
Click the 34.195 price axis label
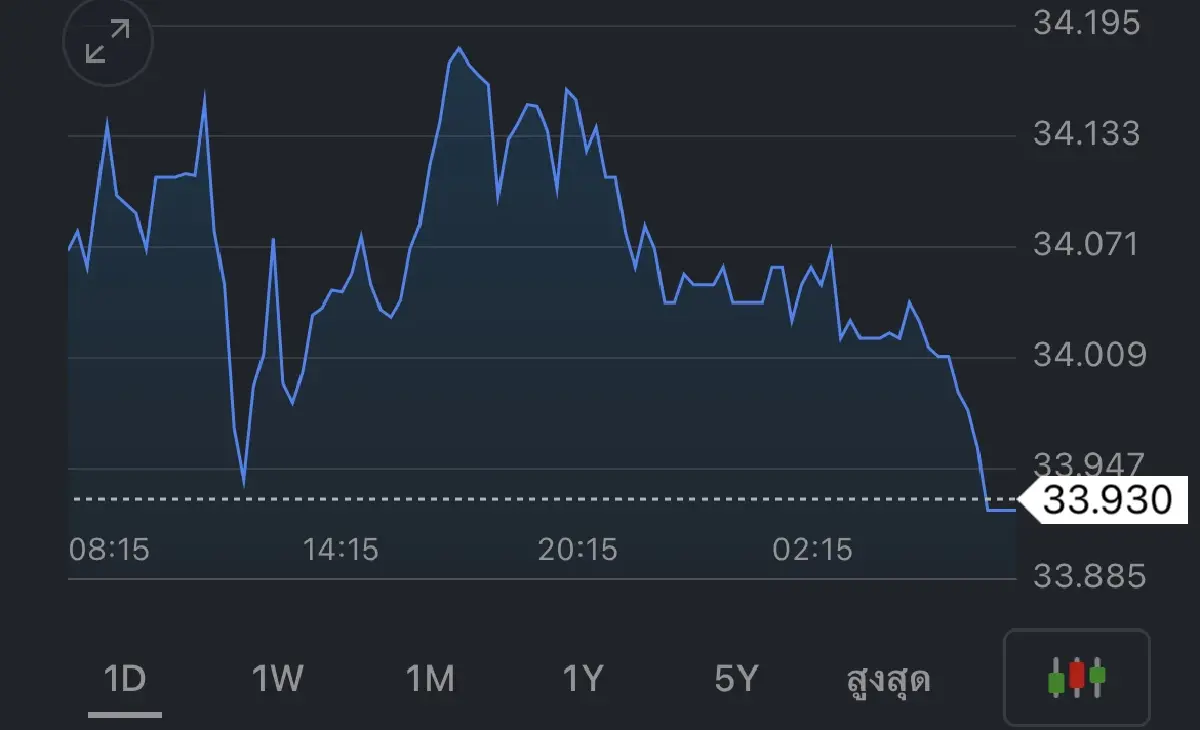(1086, 22)
